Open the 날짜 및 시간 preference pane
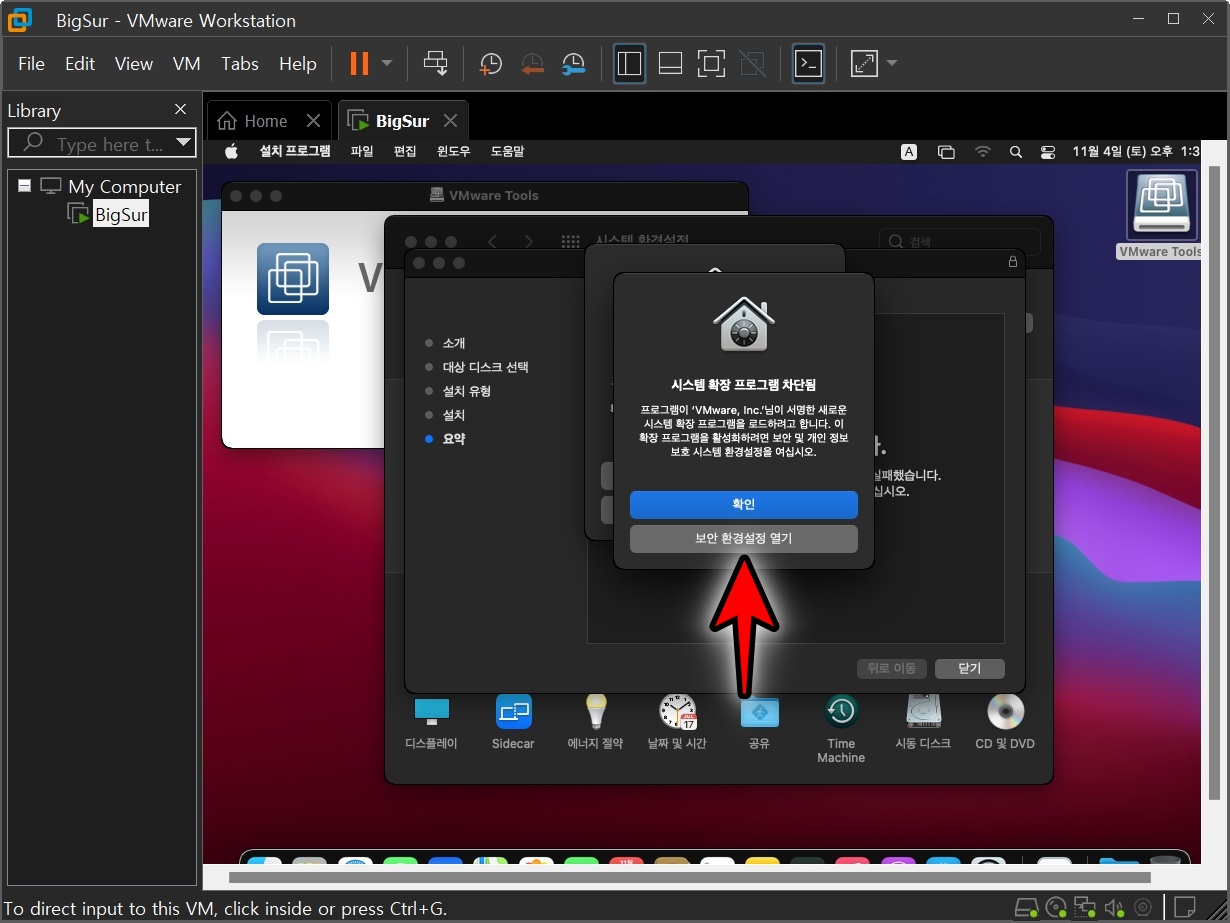The image size is (1230, 923). 677,723
